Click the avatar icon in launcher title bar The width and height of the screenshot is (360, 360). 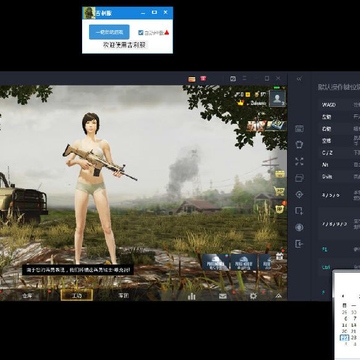89,13
